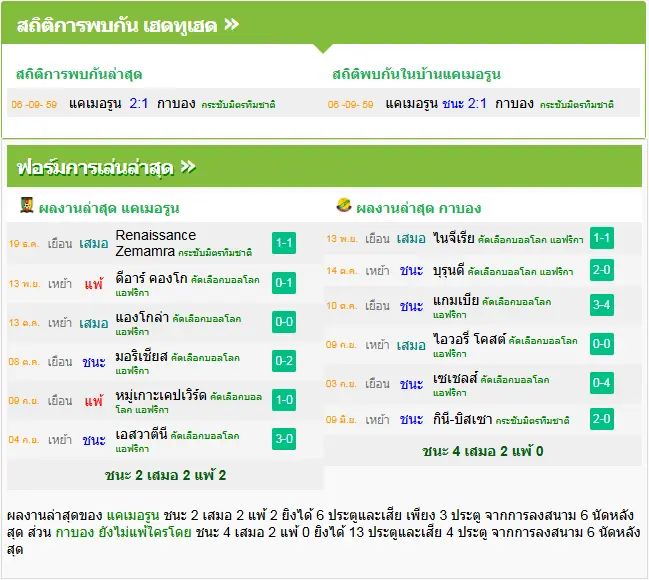
Task: Click the 14 ต.ค. date in Gabon results
Action: click(341, 271)
